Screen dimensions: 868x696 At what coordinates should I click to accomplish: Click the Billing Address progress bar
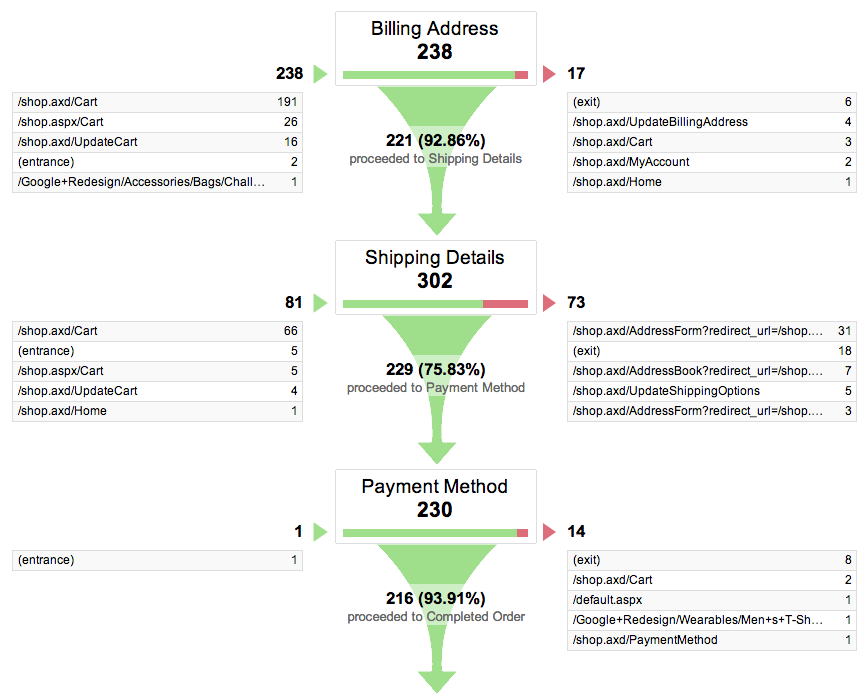click(x=435, y=75)
